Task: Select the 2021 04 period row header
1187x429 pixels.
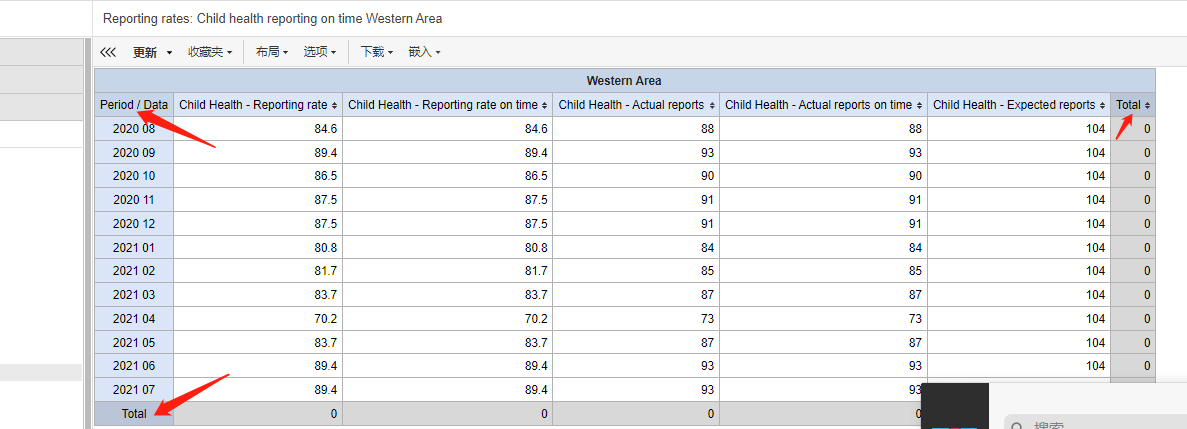Action: coord(134,319)
